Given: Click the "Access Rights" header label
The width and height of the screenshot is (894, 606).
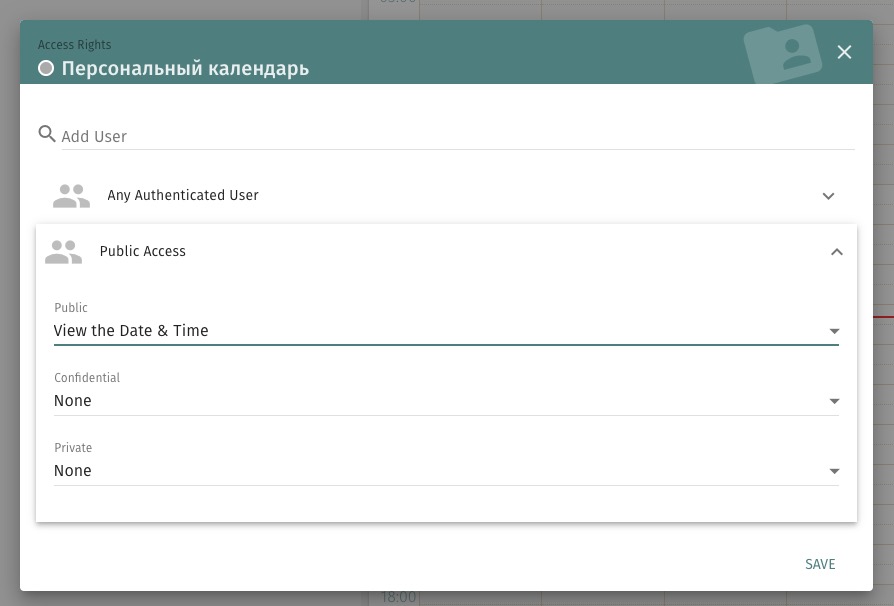Looking at the screenshot, I should click(75, 45).
